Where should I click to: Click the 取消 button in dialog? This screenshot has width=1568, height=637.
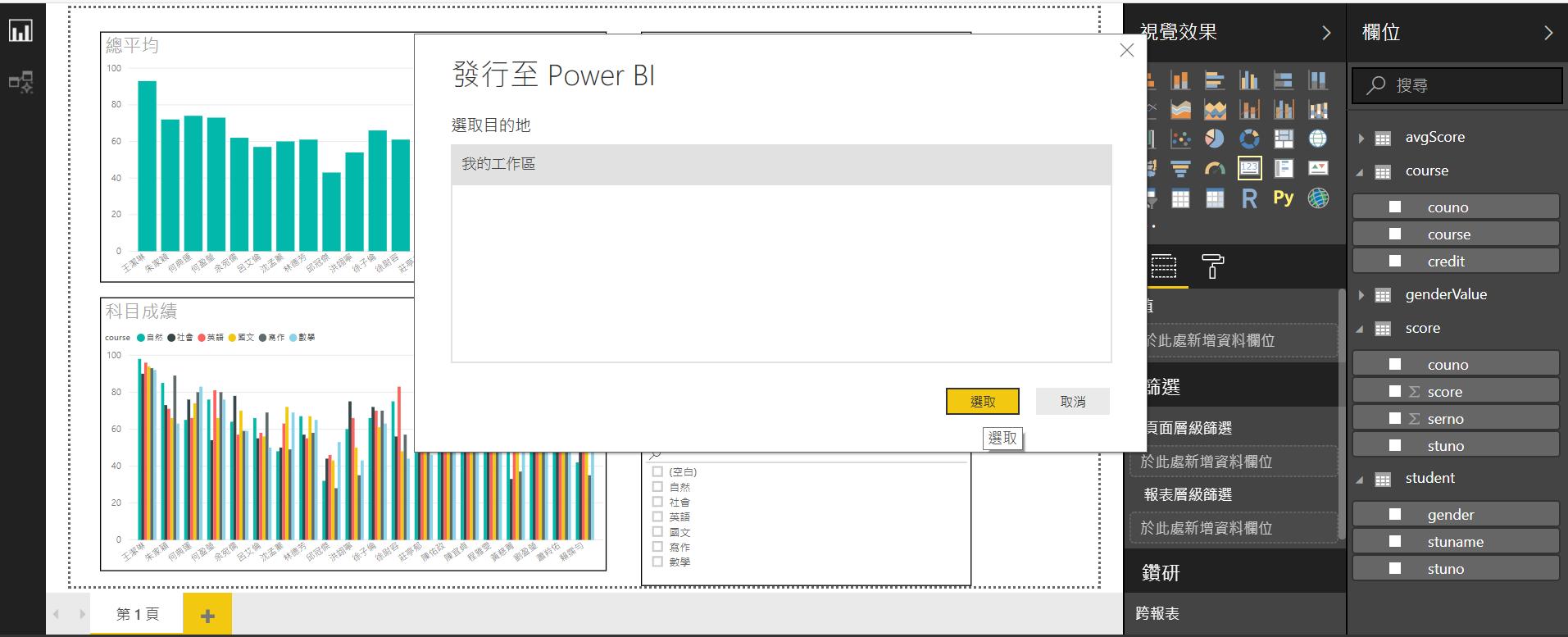tap(1073, 401)
